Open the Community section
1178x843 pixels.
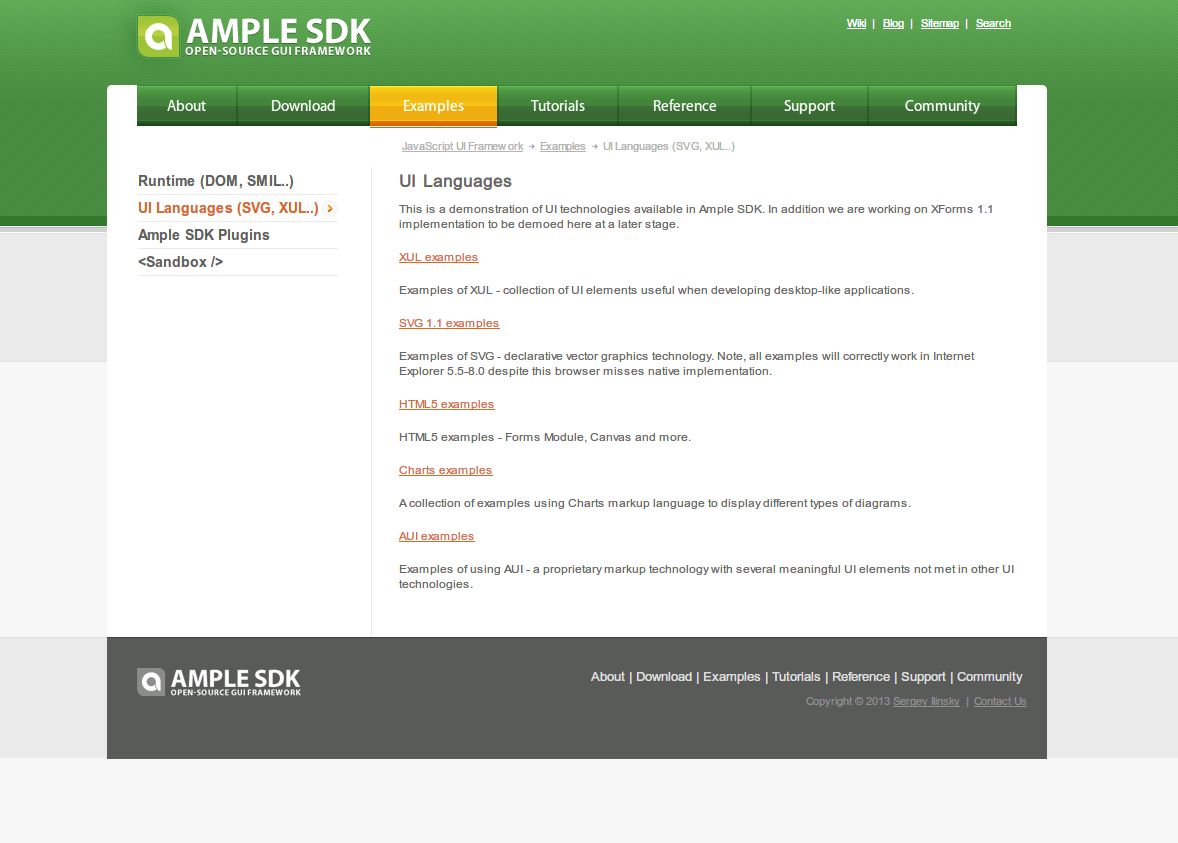click(x=942, y=105)
